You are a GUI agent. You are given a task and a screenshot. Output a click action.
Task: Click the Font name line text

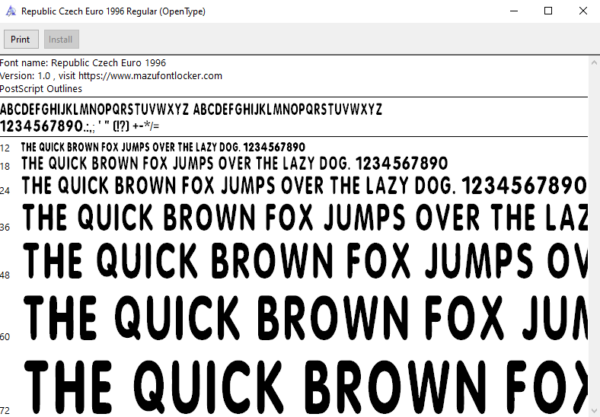pos(83,63)
